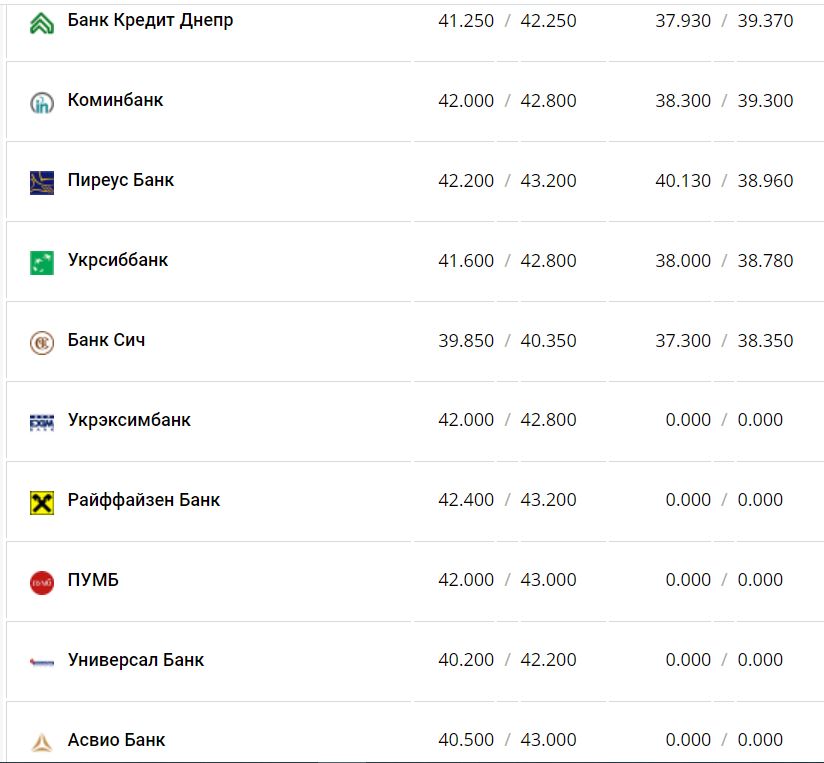Click the Универсал Банк logo icon

coord(41,662)
